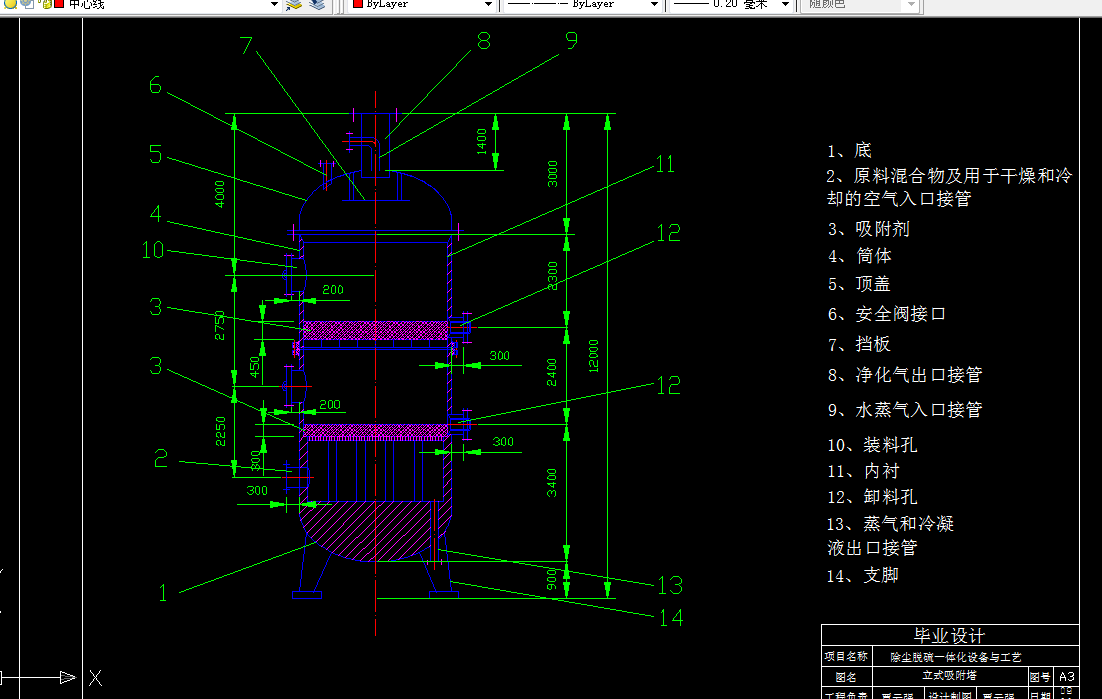Select the 3400 dimension text

click(552, 483)
